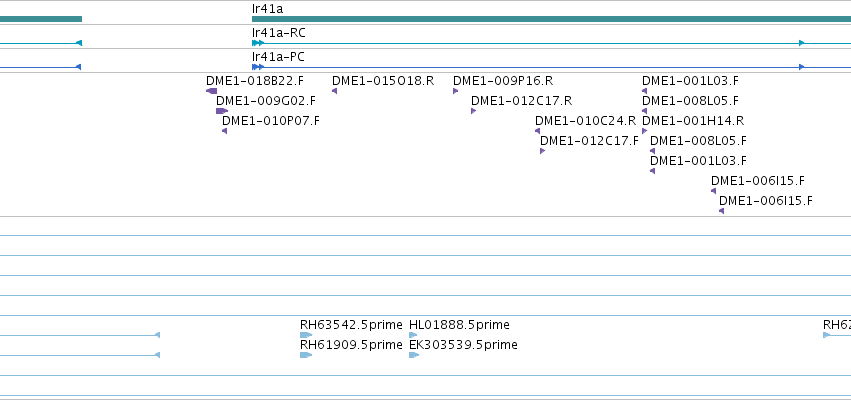Select the EK303539.5prime EST feature

[414, 355]
